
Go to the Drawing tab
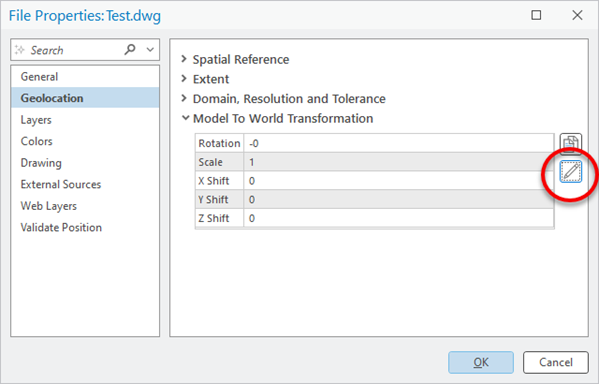85,163
